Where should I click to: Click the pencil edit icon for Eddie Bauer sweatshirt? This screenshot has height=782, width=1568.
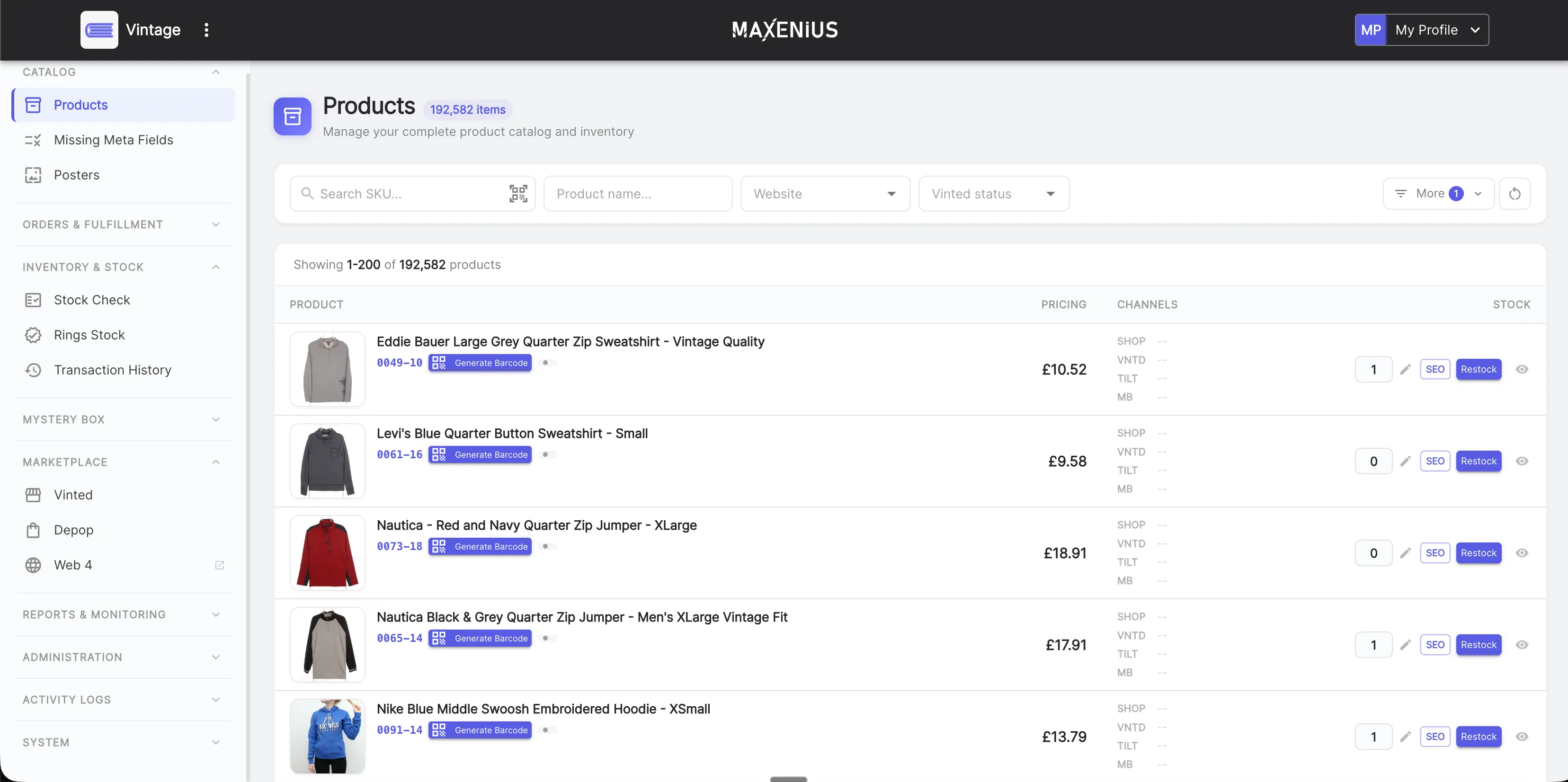(1405, 369)
